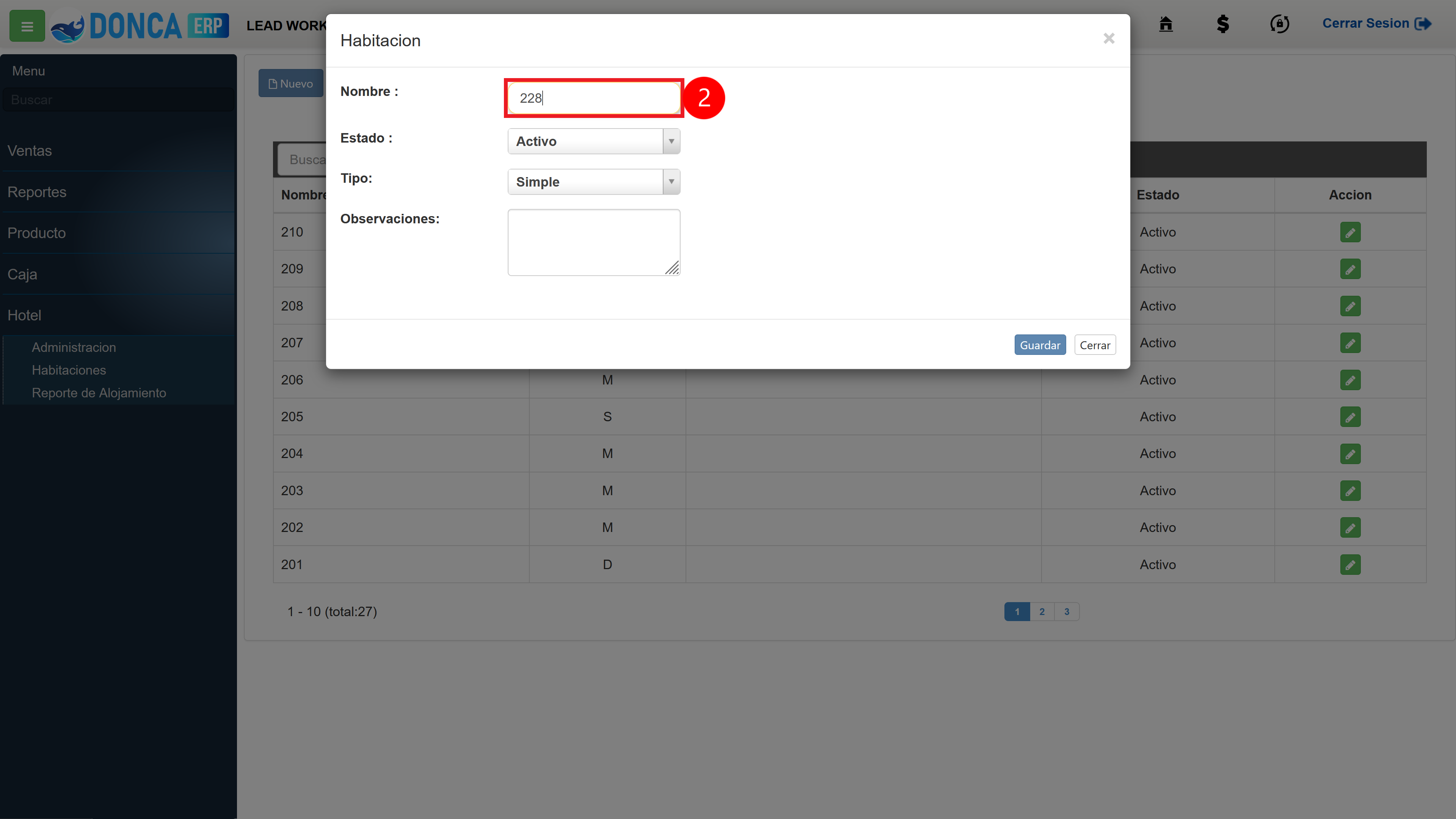Viewport: 1456px width, 819px height.
Task: Click the Nombre input field
Action: (593, 98)
